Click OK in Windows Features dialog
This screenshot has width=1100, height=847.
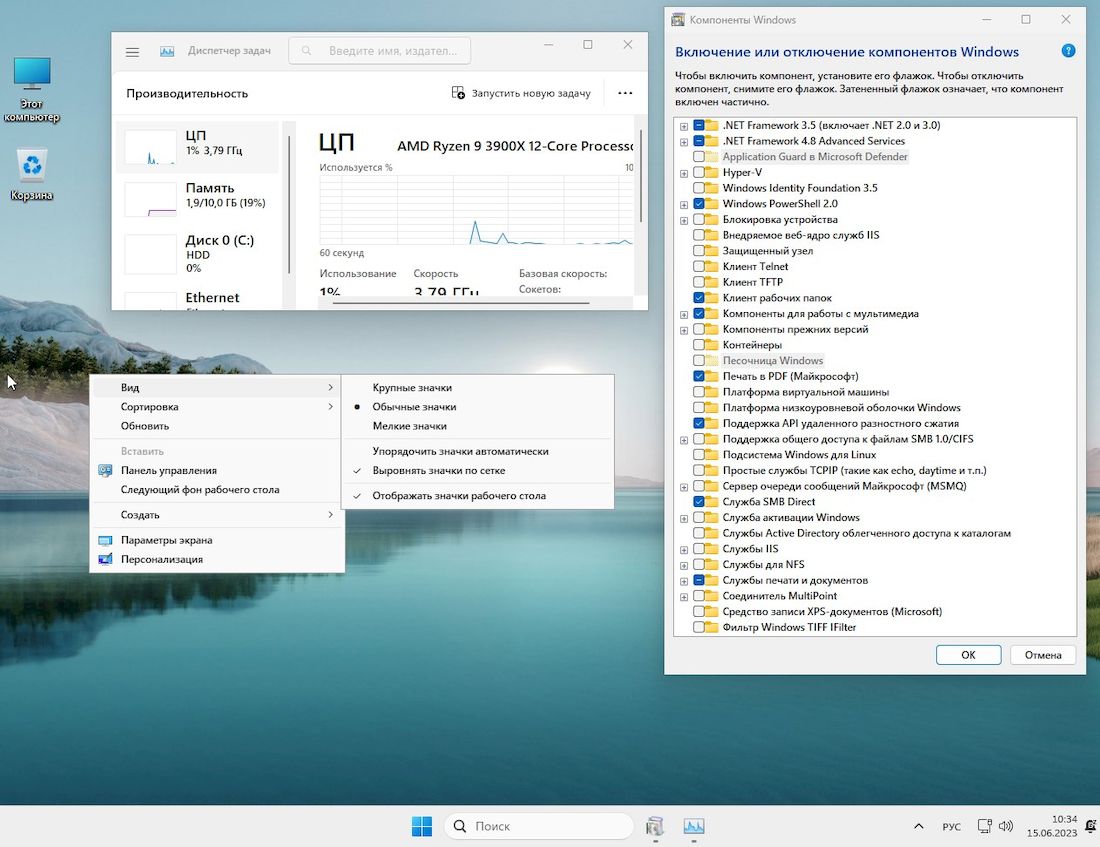pyautogui.click(x=968, y=655)
